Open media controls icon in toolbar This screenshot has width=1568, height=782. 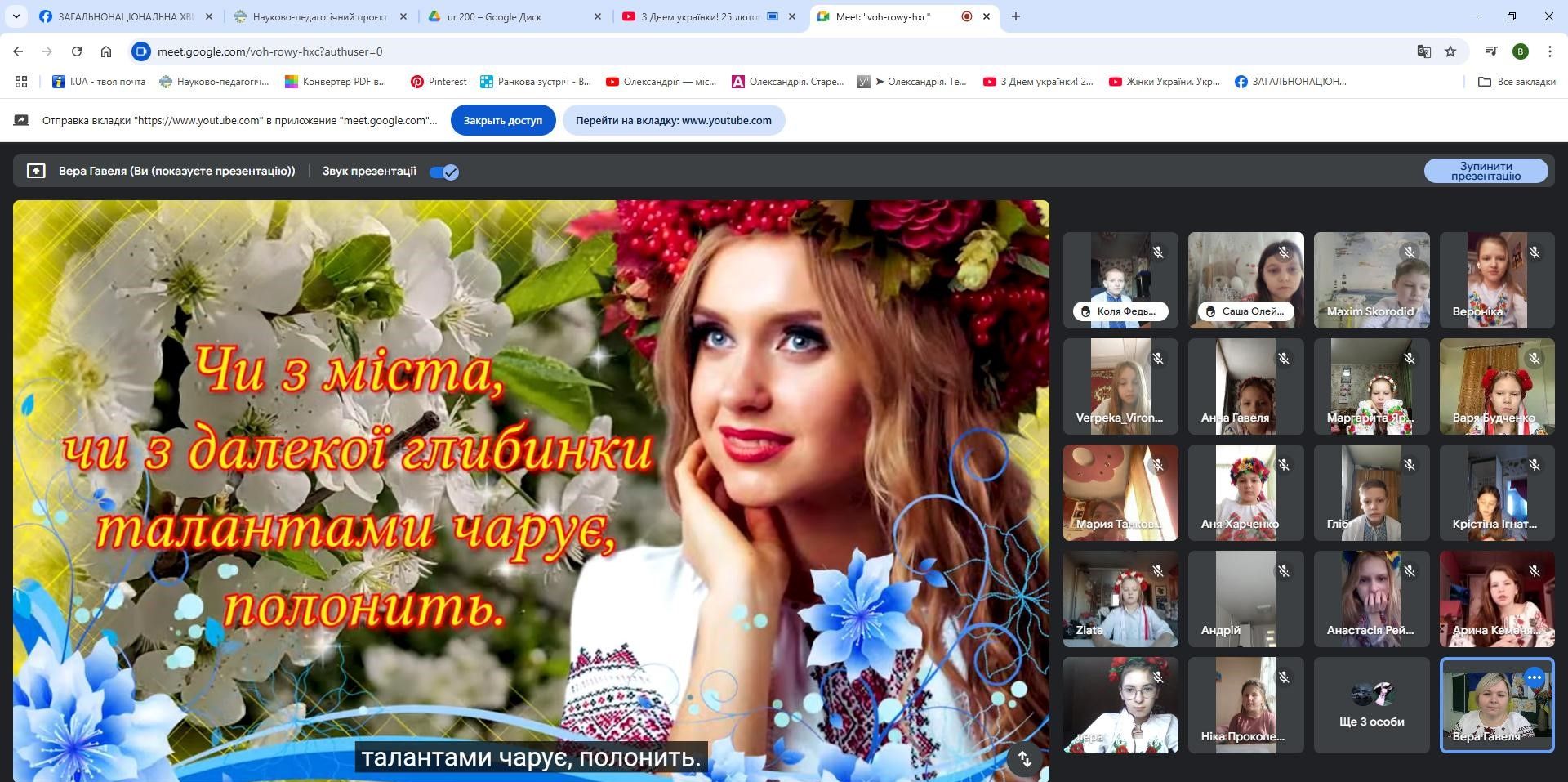1491,51
